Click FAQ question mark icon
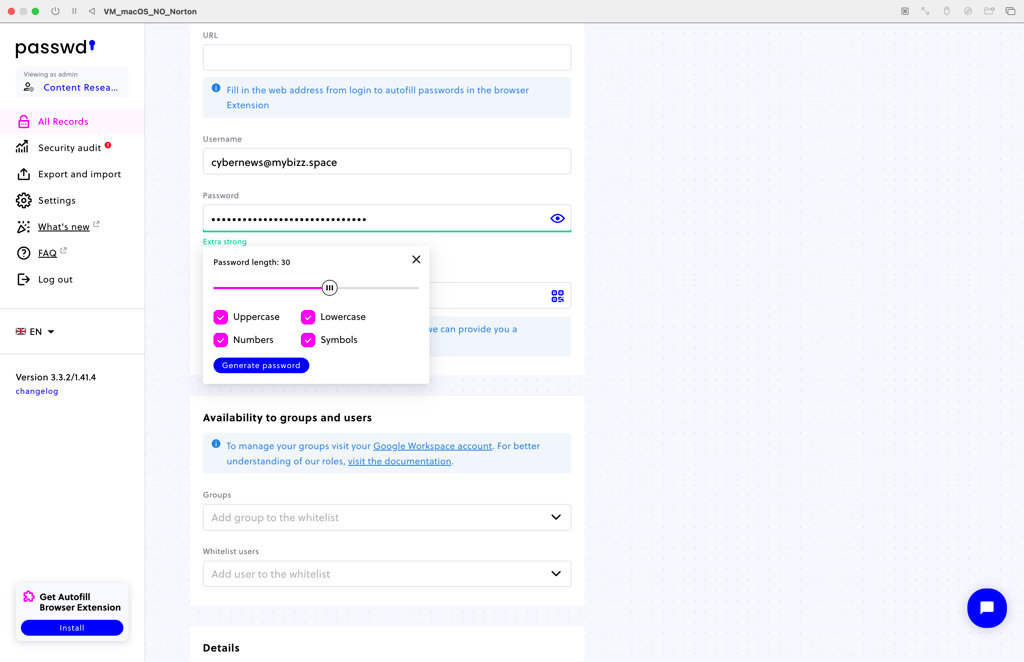Image resolution: width=1024 pixels, height=662 pixels. tap(24, 253)
